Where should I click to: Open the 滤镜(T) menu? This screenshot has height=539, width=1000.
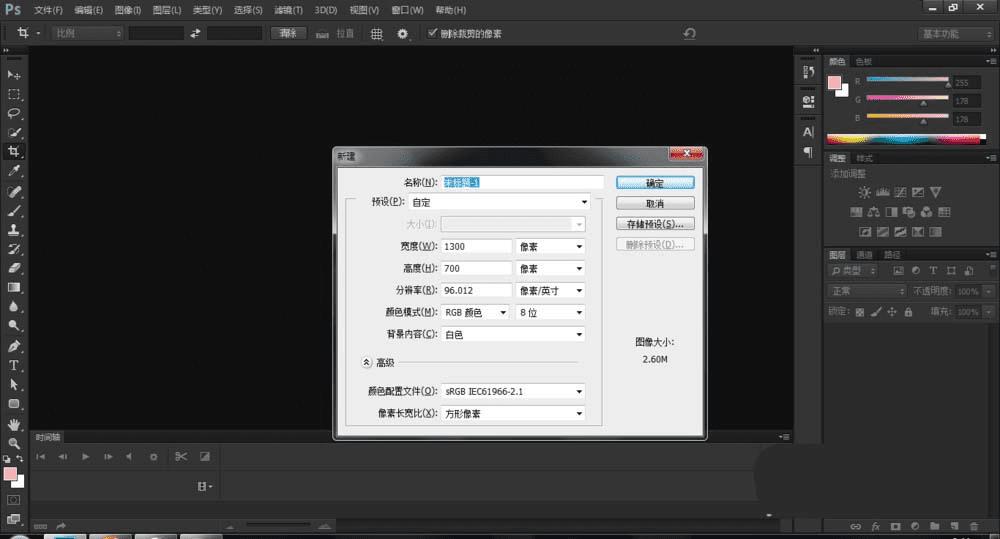[x=288, y=10]
